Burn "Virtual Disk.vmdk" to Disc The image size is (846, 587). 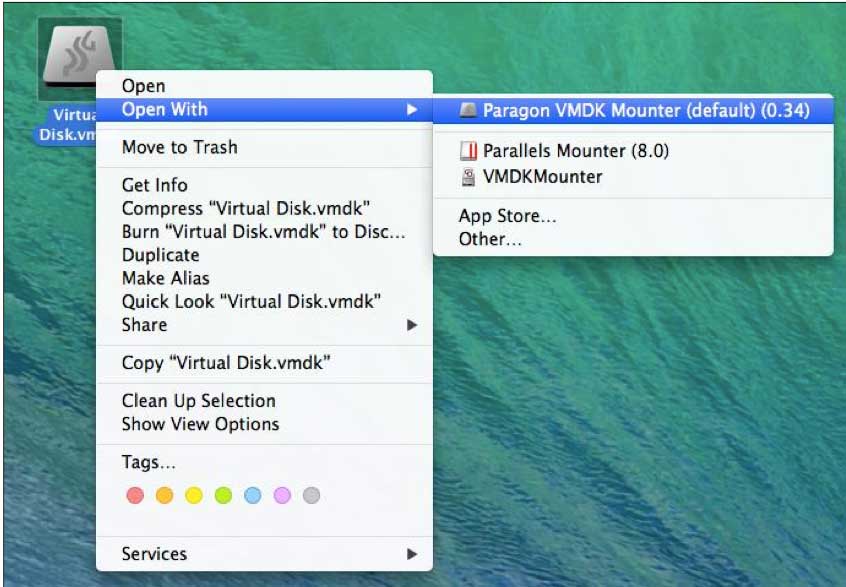pyautogui.click(x=264, y=231)
